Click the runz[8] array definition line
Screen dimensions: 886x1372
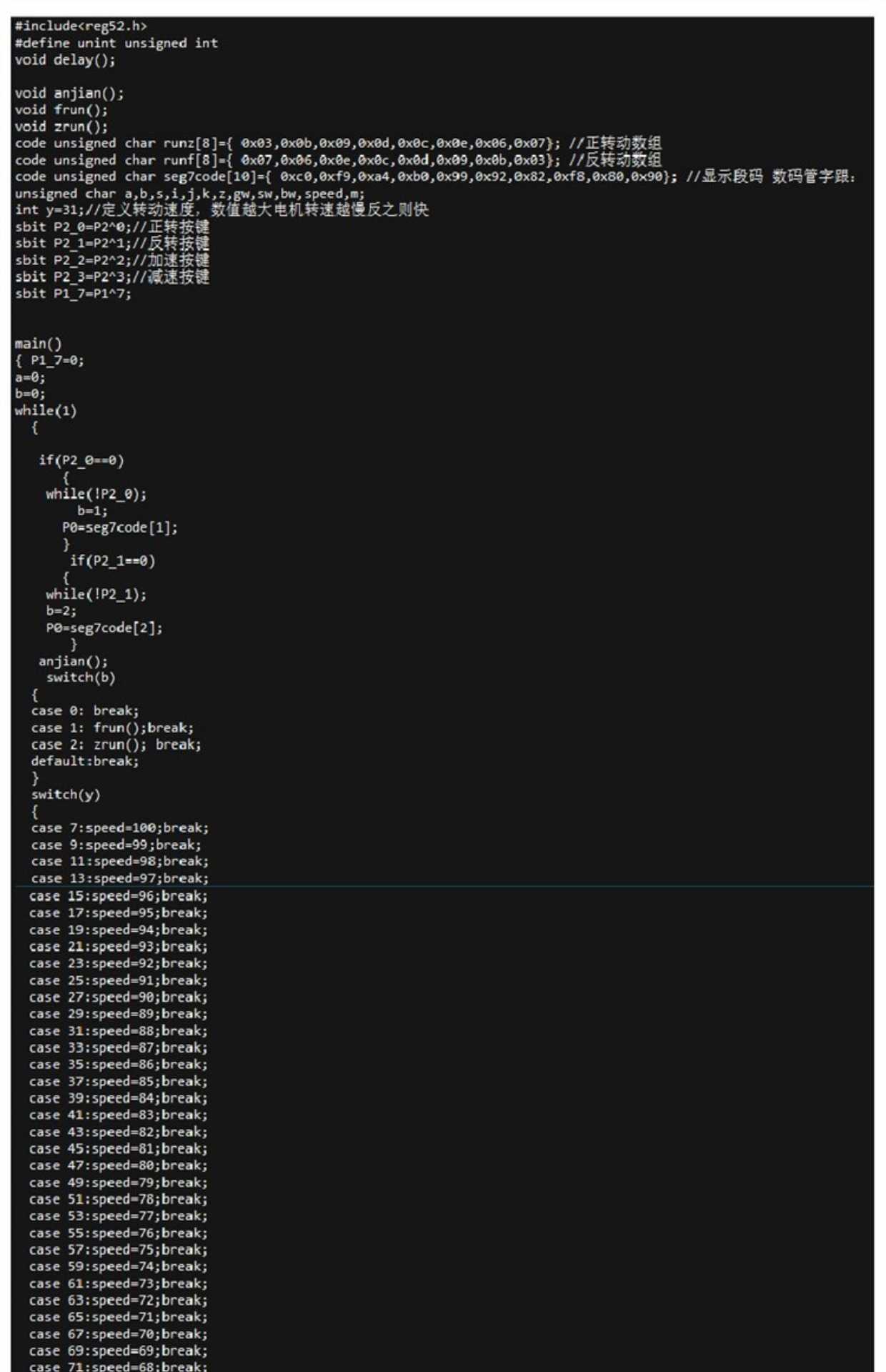tap(338, 144)
